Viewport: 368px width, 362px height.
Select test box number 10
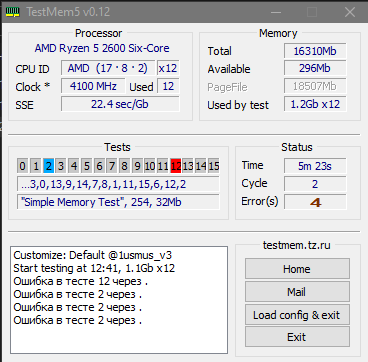tap(150, 166)
